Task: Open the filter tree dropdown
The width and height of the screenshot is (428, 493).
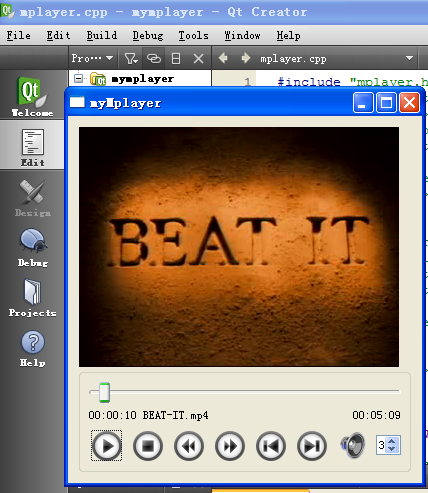Action: (131, 59)
